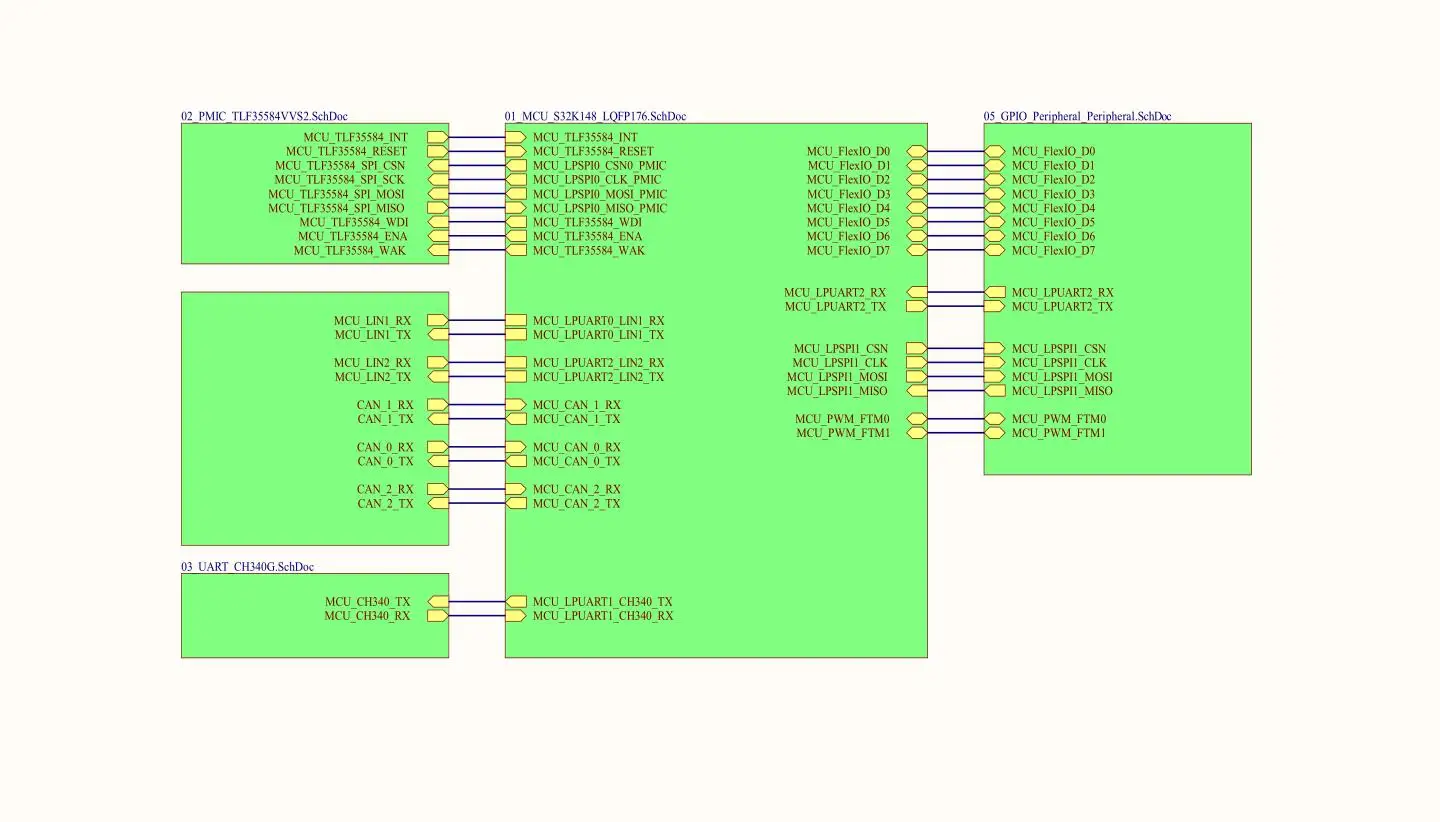
Task: Click the 05_GPIO_Peripheral_Peripheral.SchDoc file name
Action: point(1077,117)
